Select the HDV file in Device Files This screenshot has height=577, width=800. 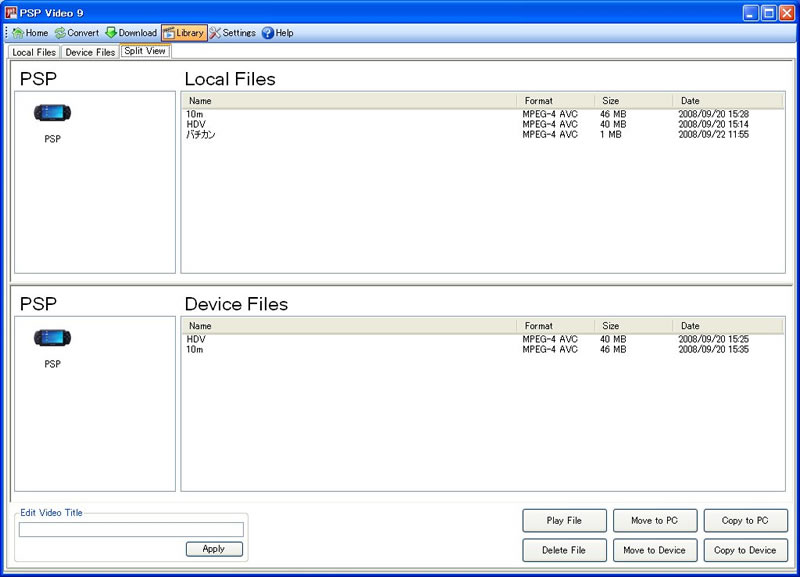click(x=196, y=339)
